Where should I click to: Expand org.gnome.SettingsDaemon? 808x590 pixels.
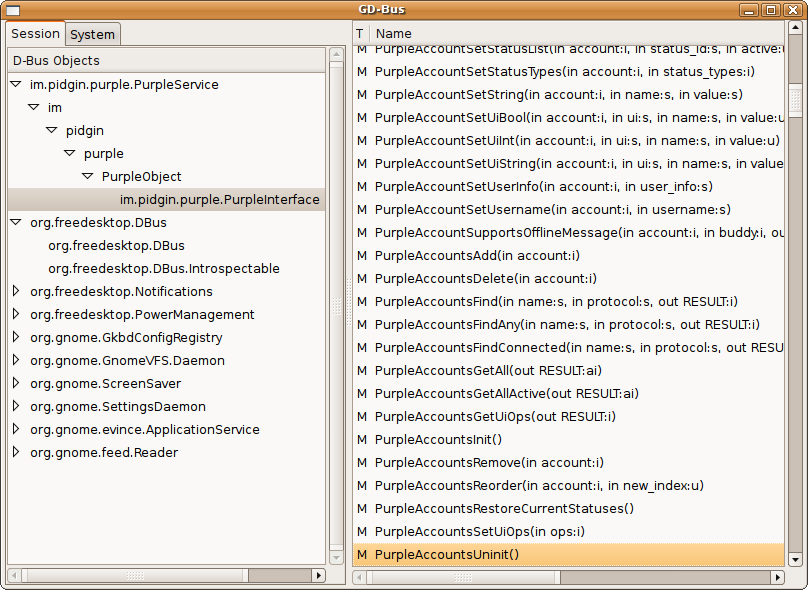click(x=16, y=406)
